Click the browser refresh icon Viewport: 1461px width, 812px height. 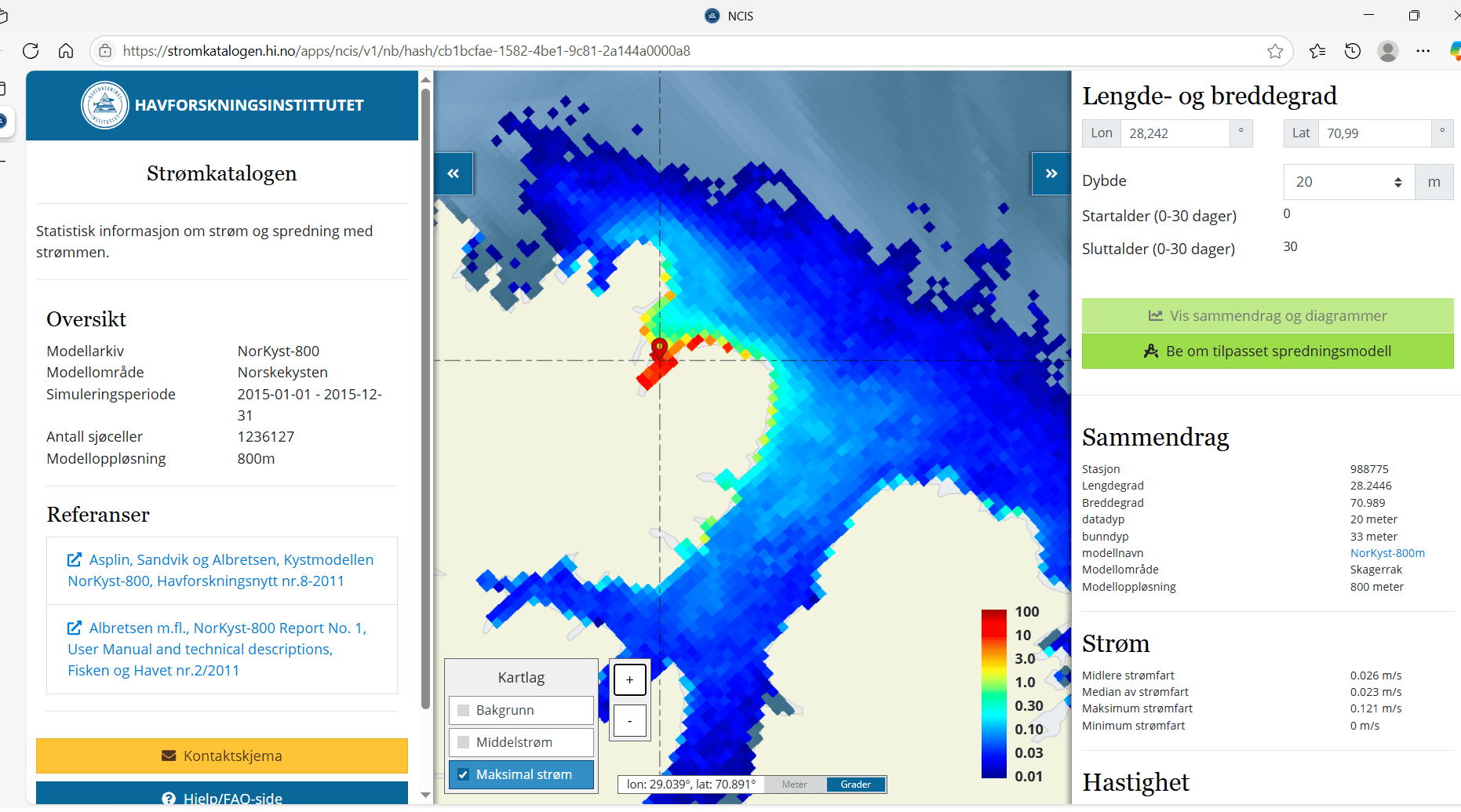(31, 51)
